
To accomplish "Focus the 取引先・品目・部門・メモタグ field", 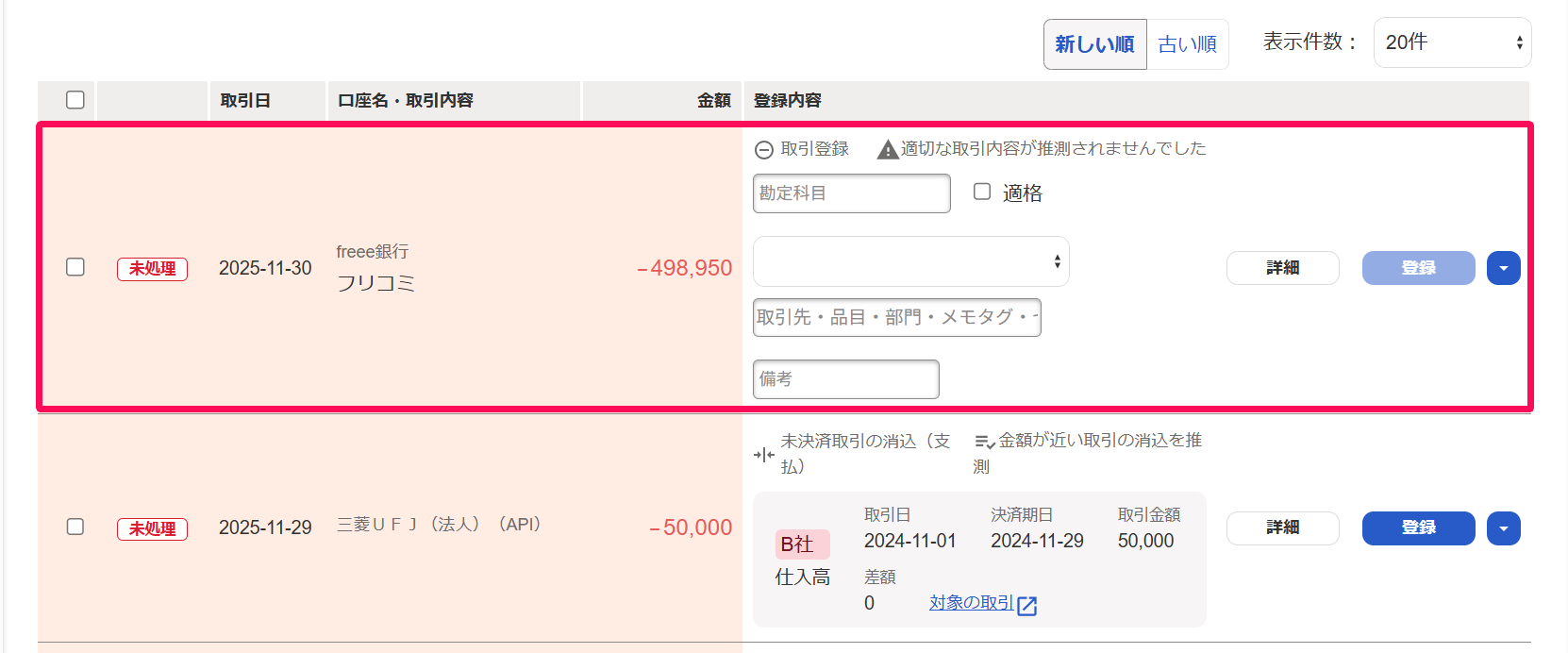I will pos(897,317).
